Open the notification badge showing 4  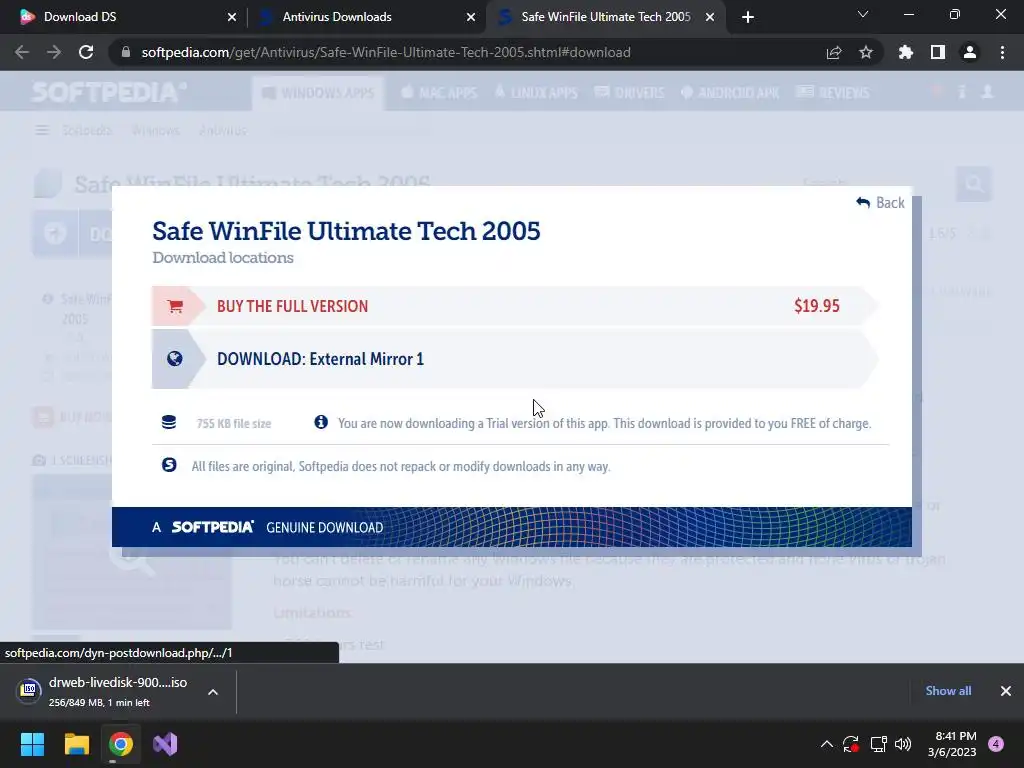pos(996,744)
